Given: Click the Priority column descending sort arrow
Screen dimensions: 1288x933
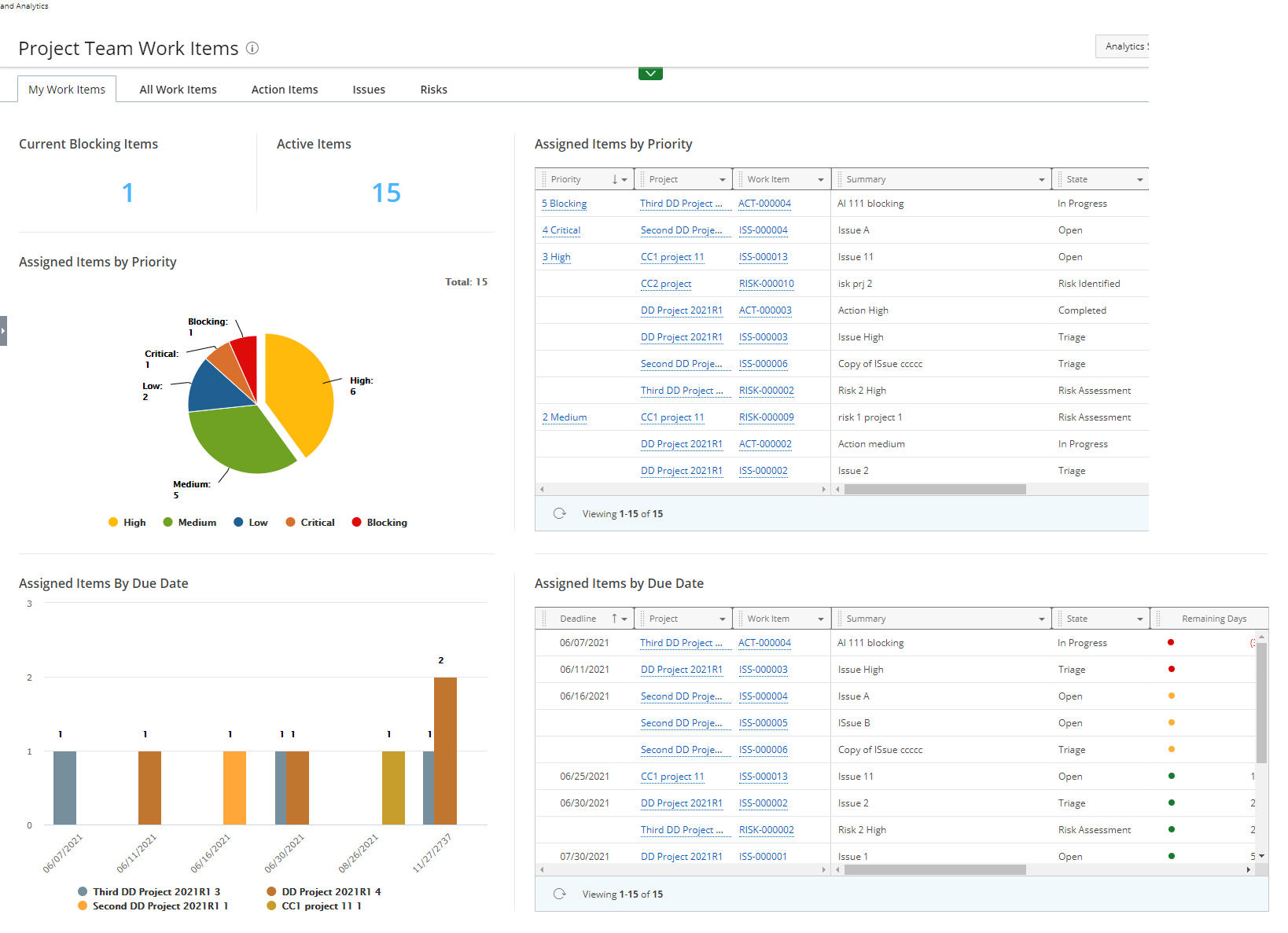Looking at the screenshot, I should tap(615, 179).
